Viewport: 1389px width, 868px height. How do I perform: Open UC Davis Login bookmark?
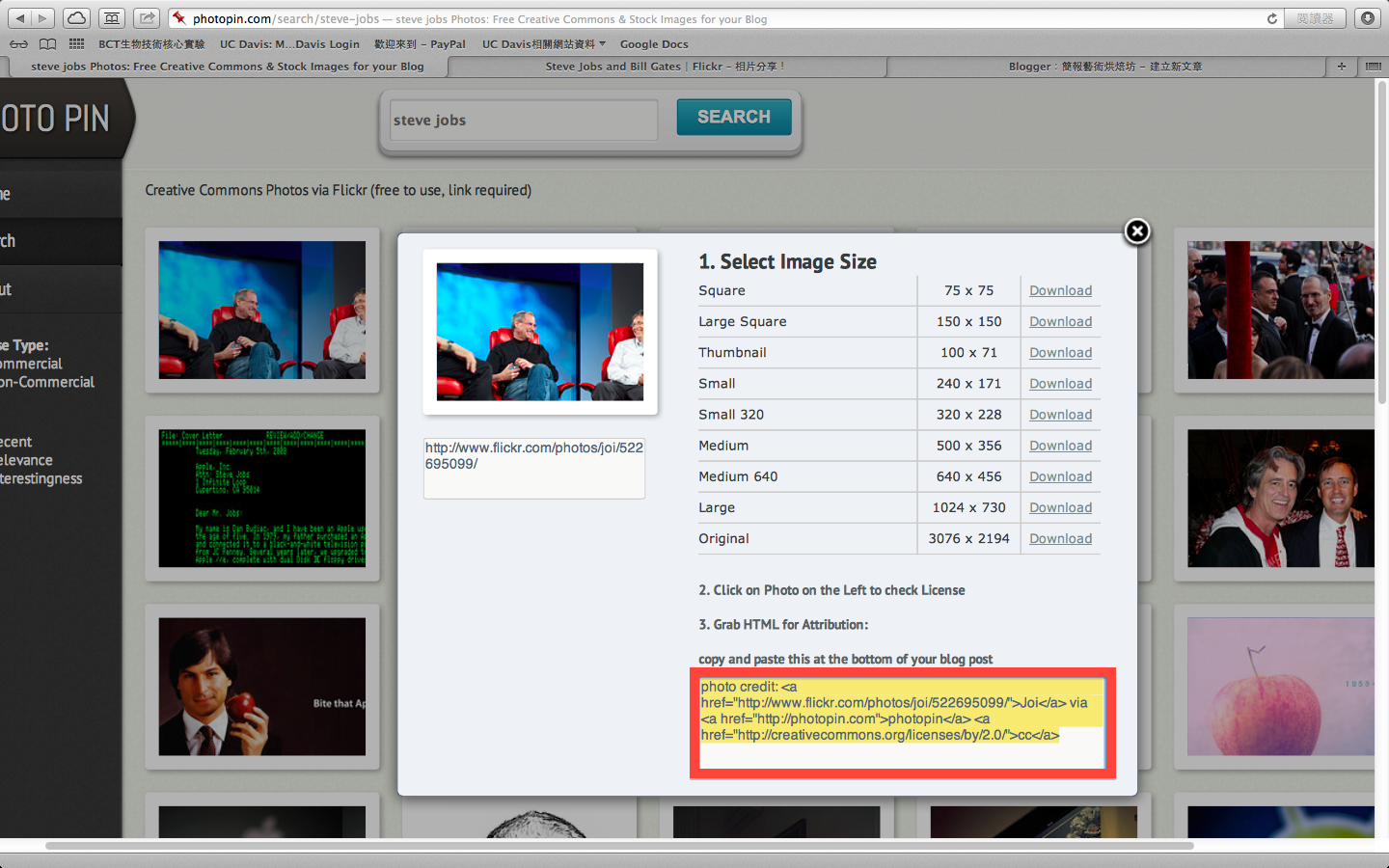(289, 44)
